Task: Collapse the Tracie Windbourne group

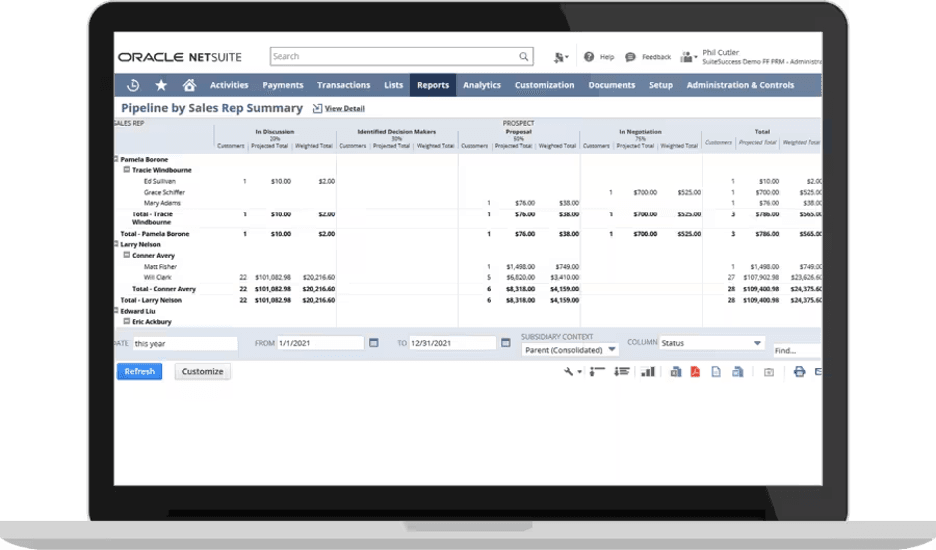Action: point(127,170)
